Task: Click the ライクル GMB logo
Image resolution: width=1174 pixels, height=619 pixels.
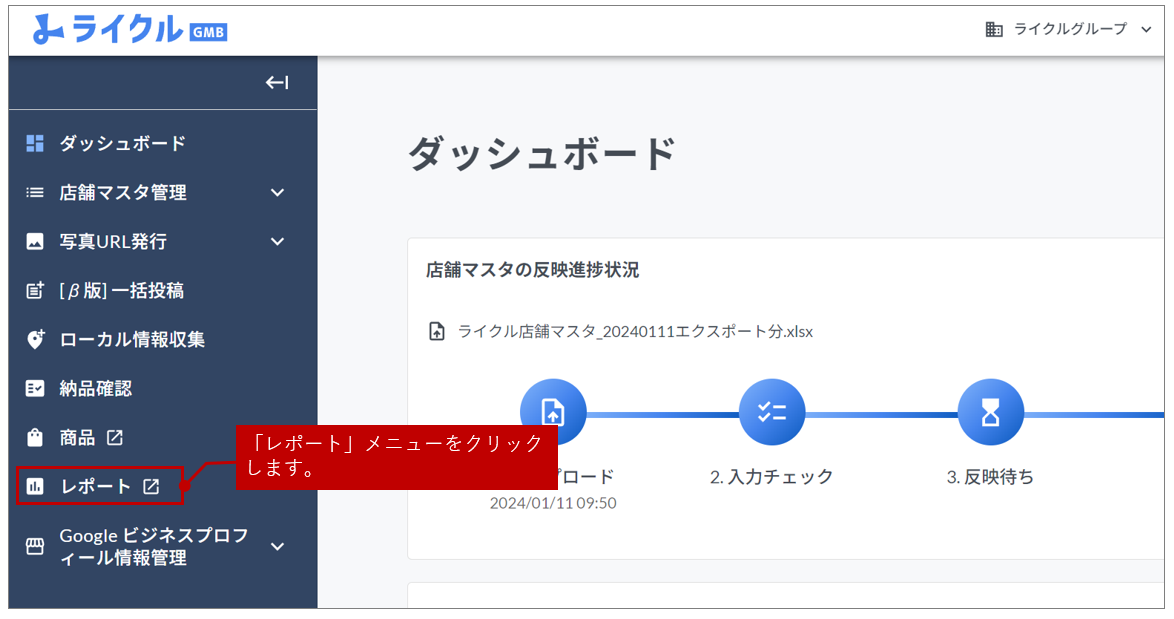Action: (x=130, y=29)
